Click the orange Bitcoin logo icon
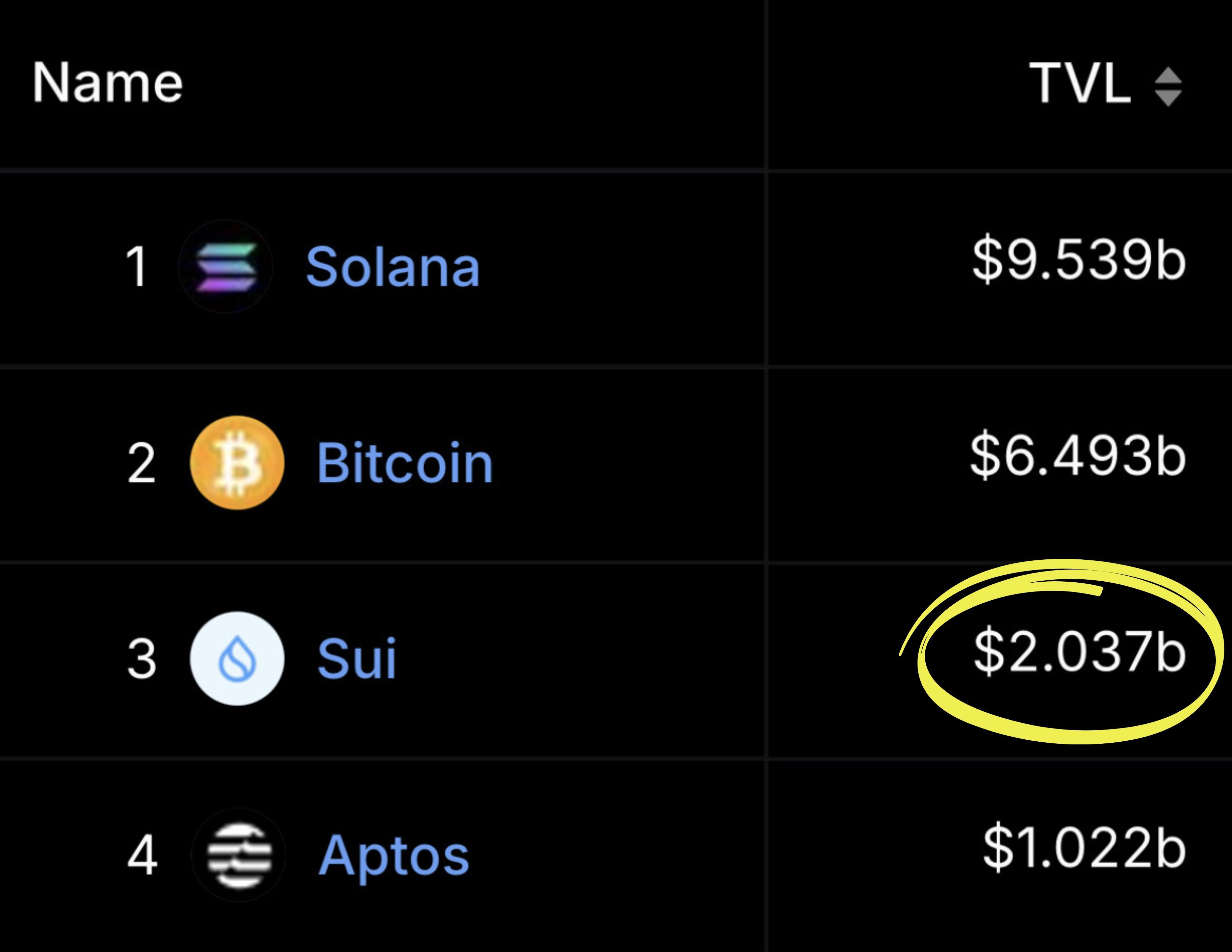This screenshot has height=952, width=1232. point(237,462)
